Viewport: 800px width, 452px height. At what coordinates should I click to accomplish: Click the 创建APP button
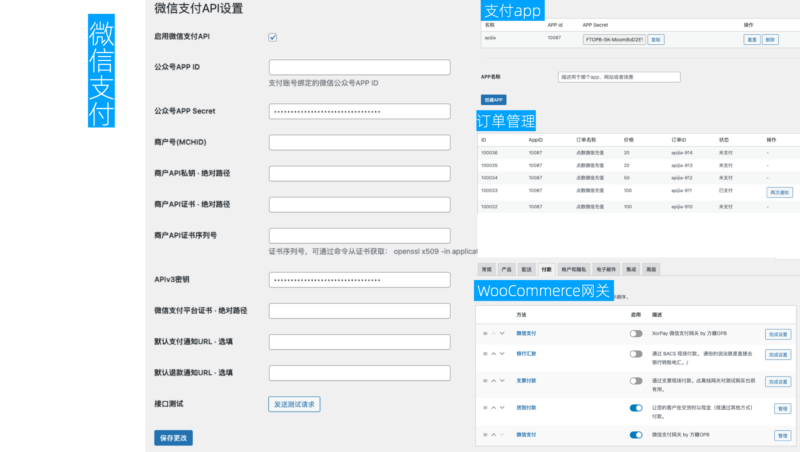pyautogui.click(x=494, y=100)
